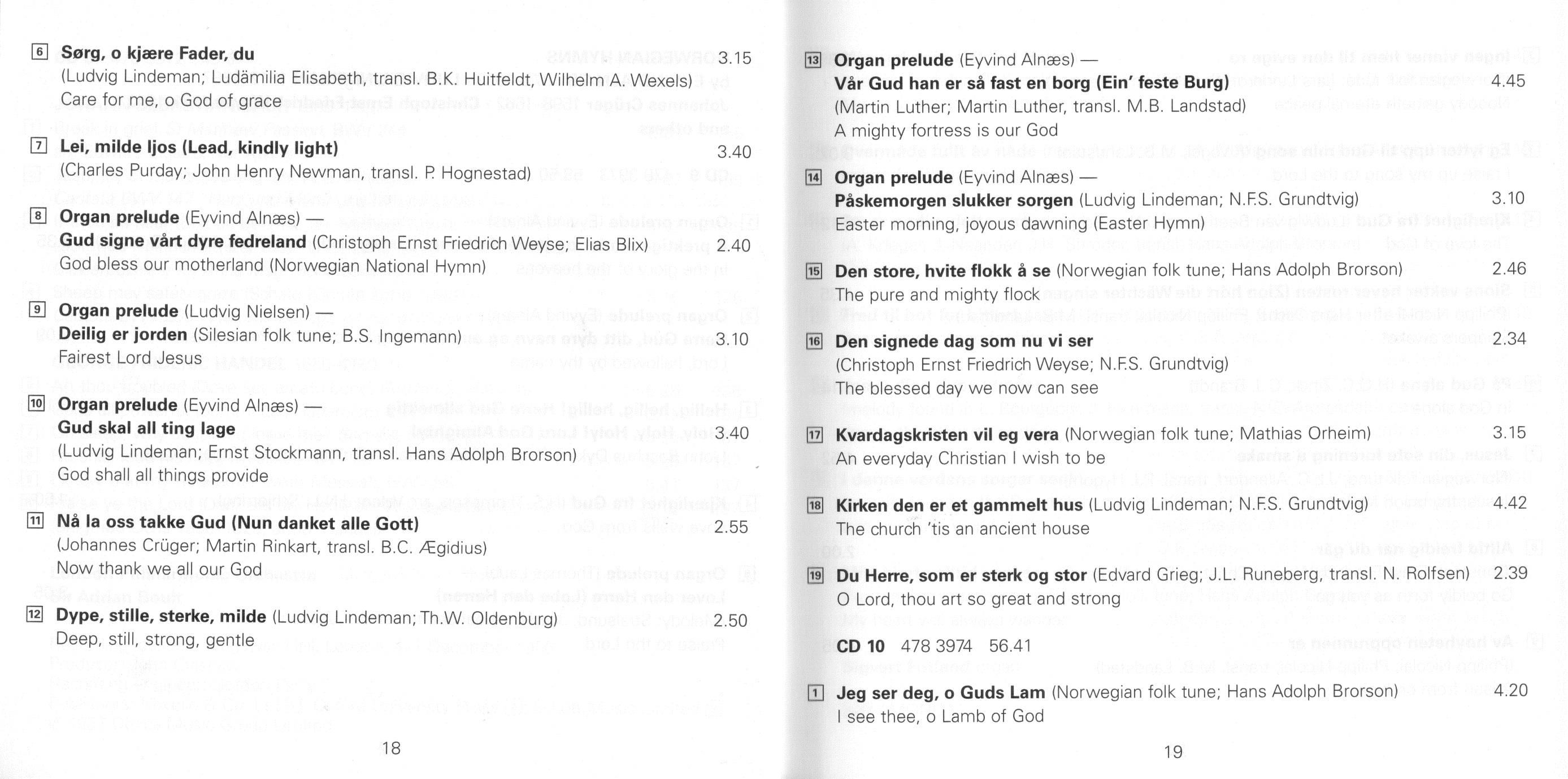1568x779 pixels.
Task: Select the boxed number 15 marker
Action: coord(814,271)
